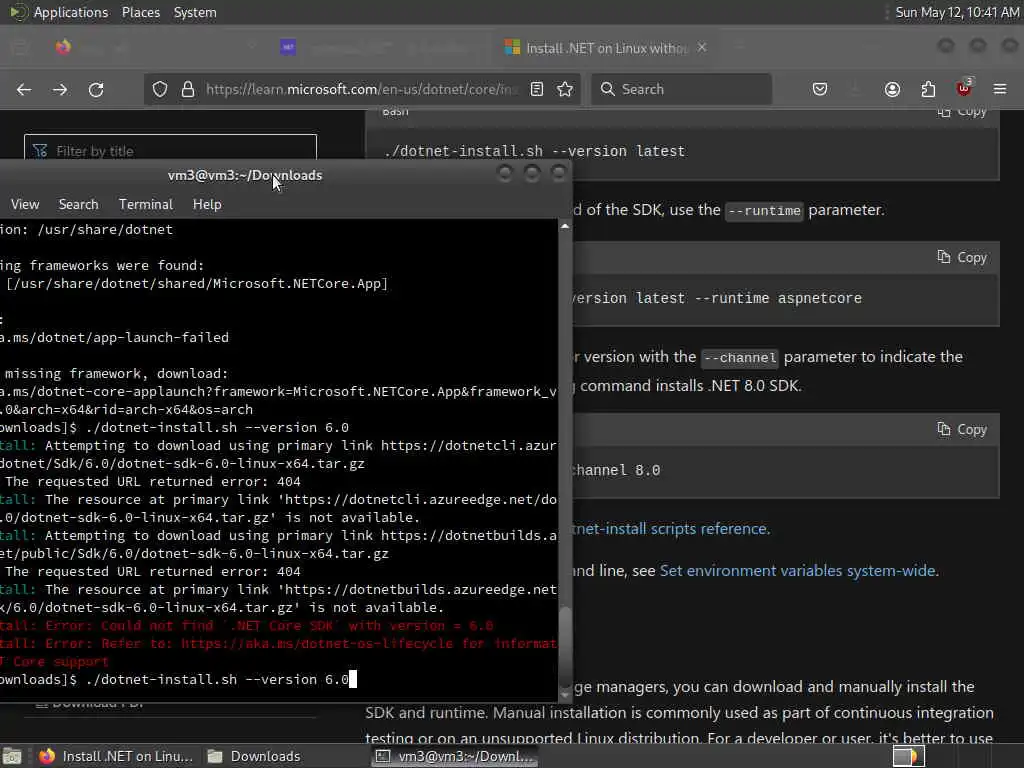Open the Firefox account icon

(892, 89)
